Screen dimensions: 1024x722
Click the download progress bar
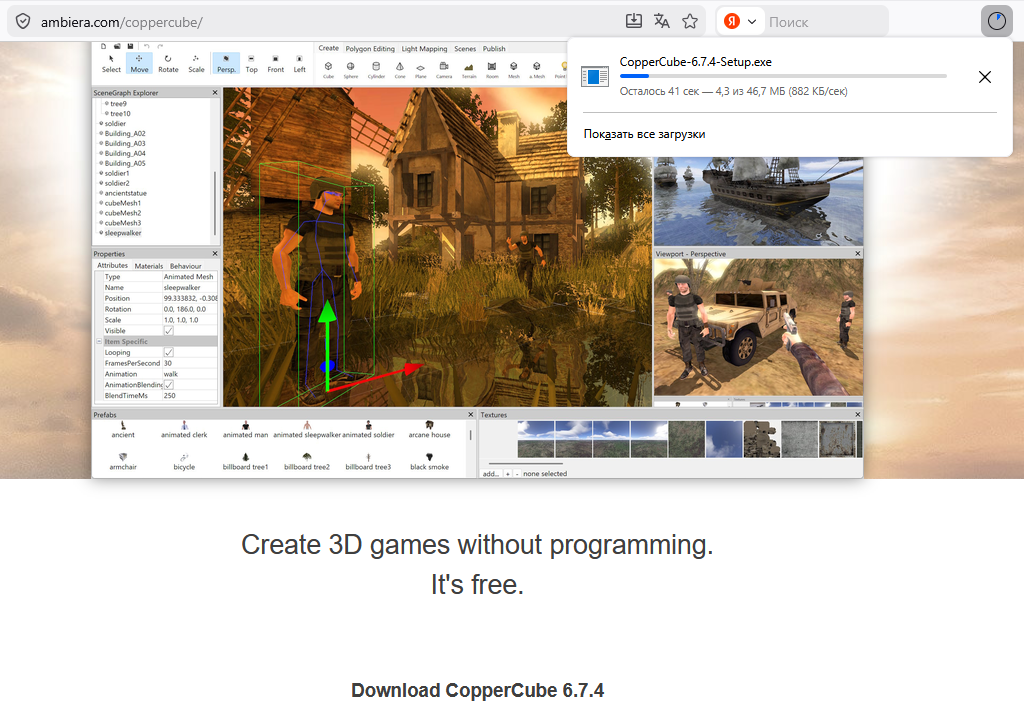pos(783,76)
